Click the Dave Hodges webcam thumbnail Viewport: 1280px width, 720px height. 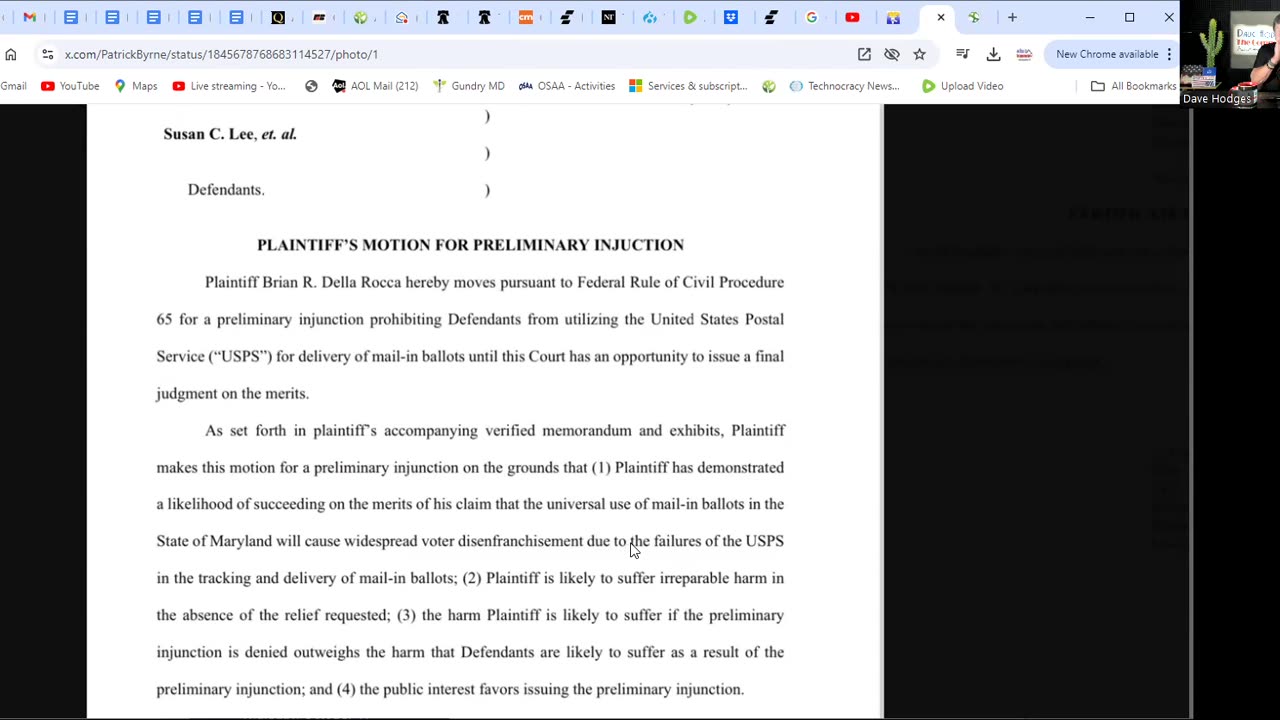pos(1230,54)
